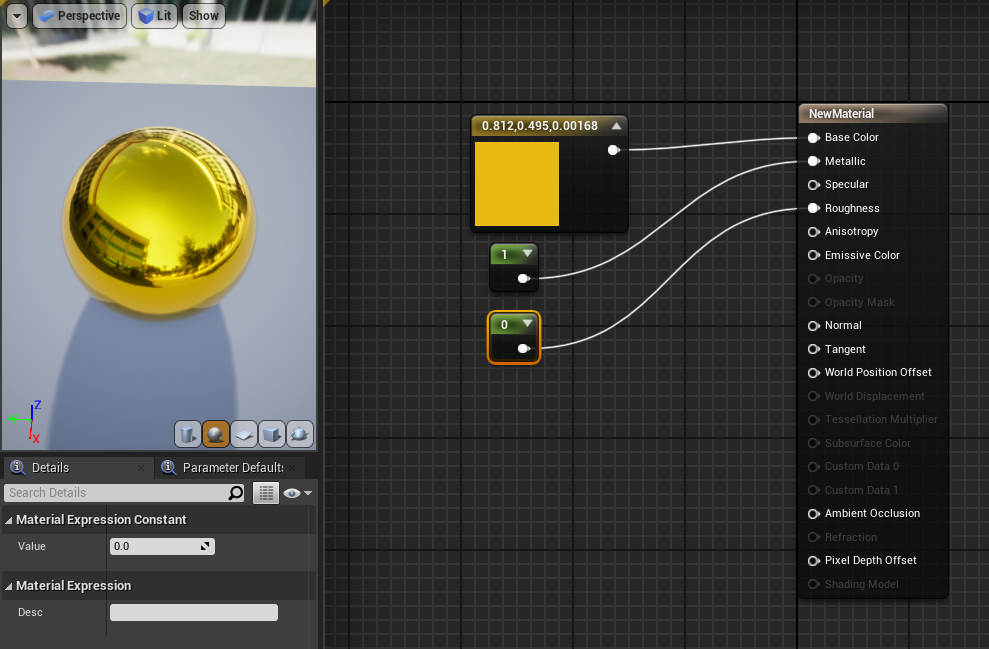Viewport: 989px width, 649px height.
Task: Click the Normal input pin
Action: [814, 326]
